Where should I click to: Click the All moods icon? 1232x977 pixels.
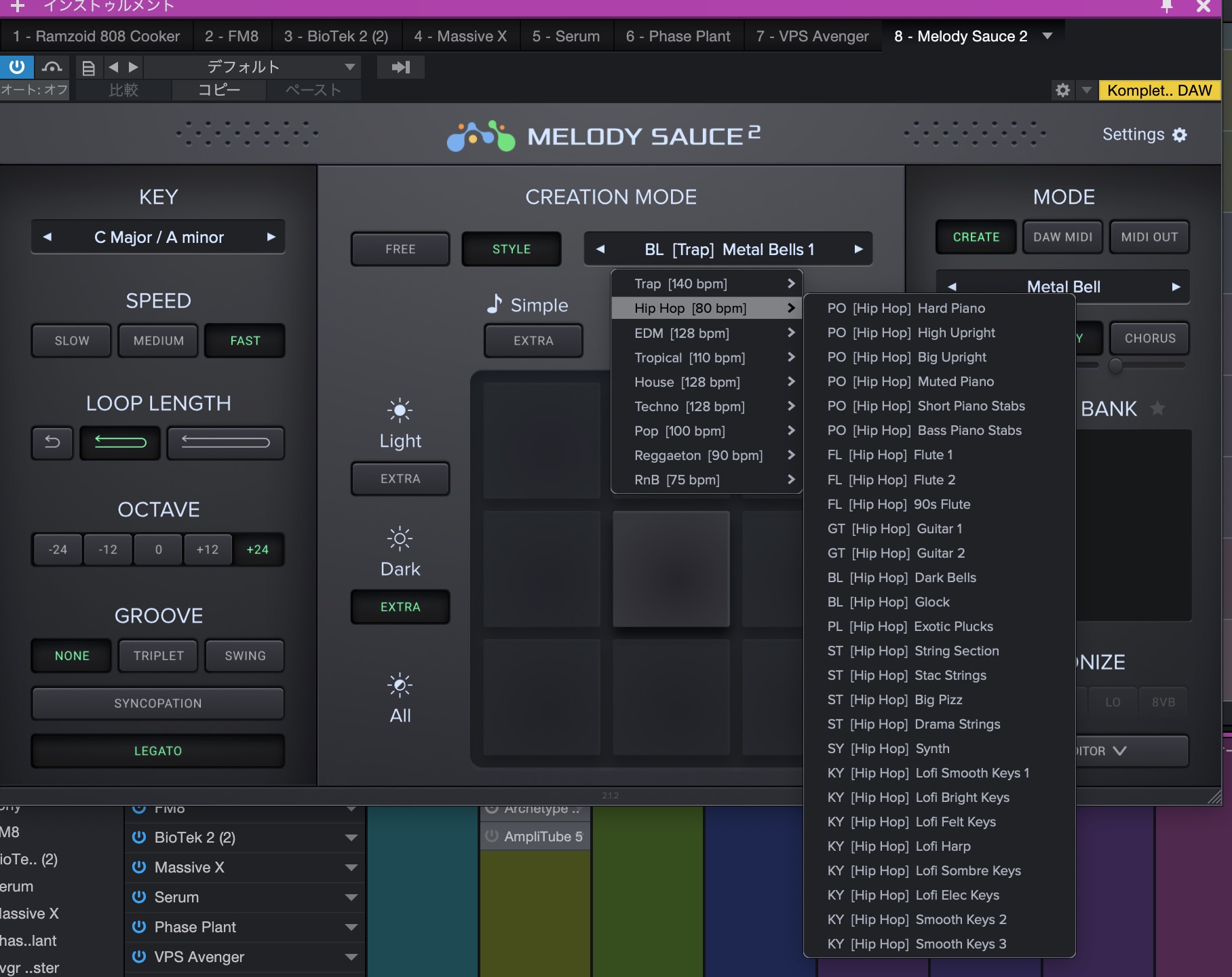(400, 685)
